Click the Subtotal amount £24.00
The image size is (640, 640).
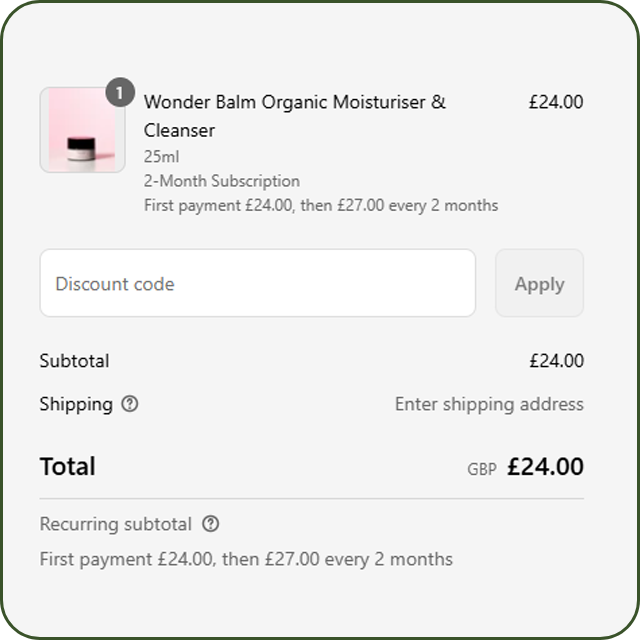[555, 361]
